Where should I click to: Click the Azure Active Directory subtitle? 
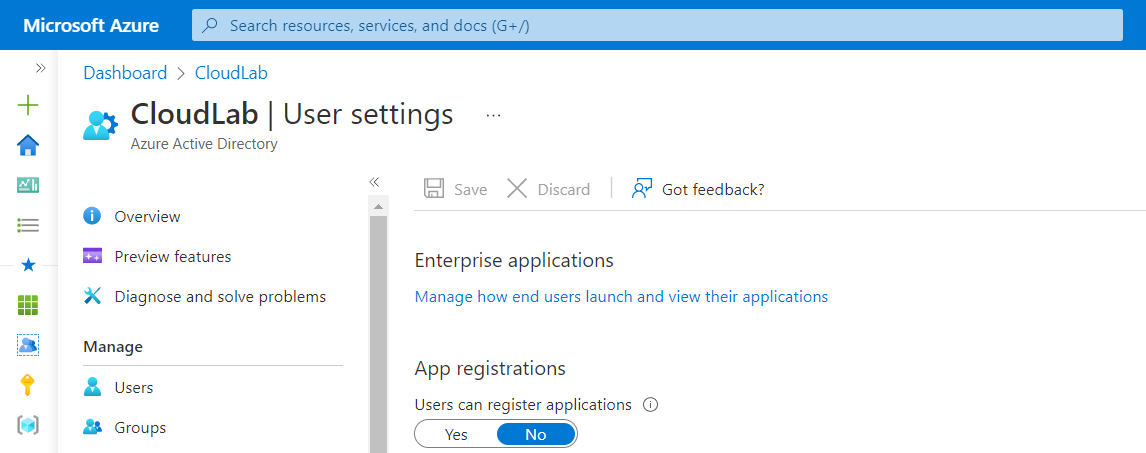(x=204, y=144)
